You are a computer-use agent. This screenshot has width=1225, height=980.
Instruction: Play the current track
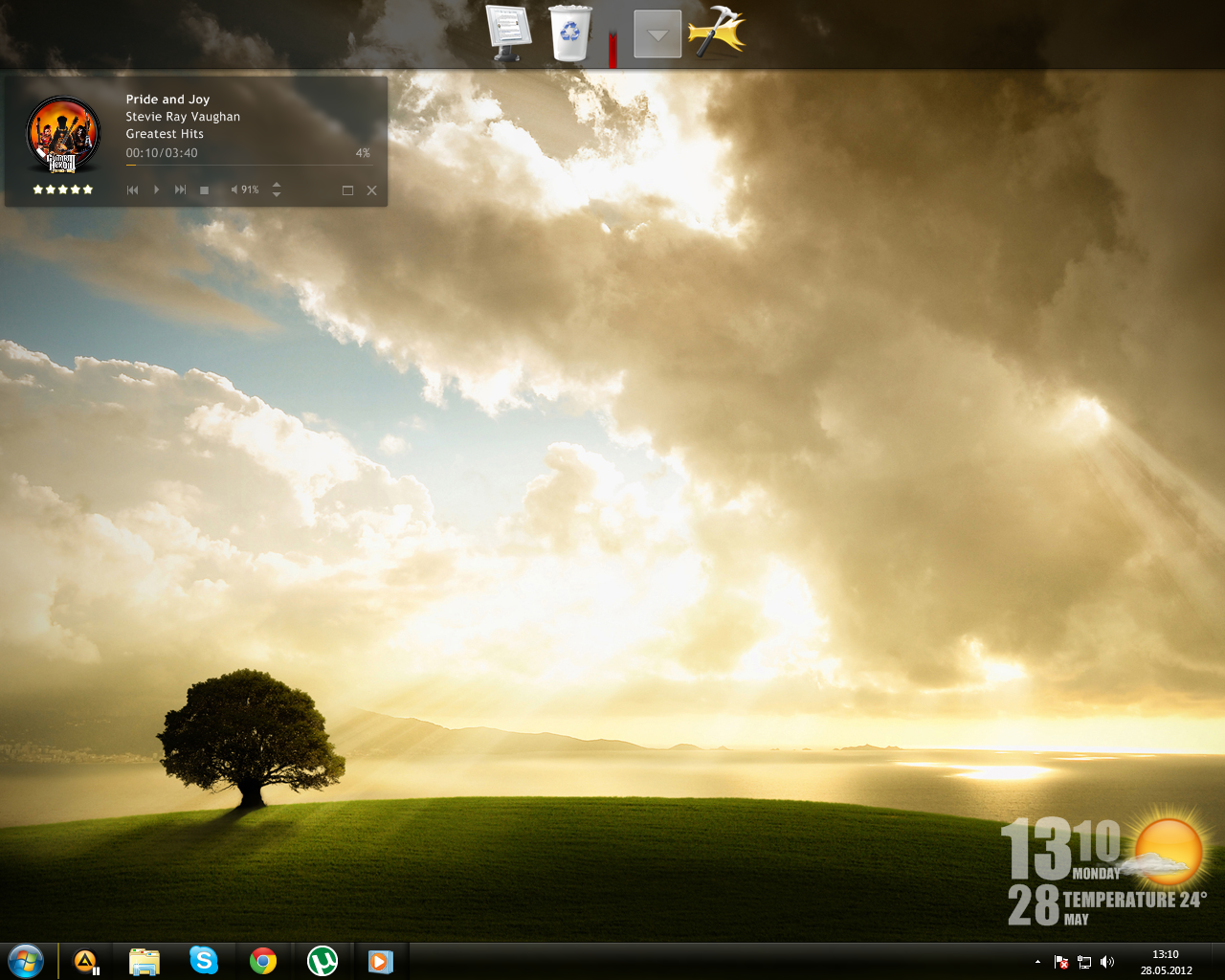point(157,190)
